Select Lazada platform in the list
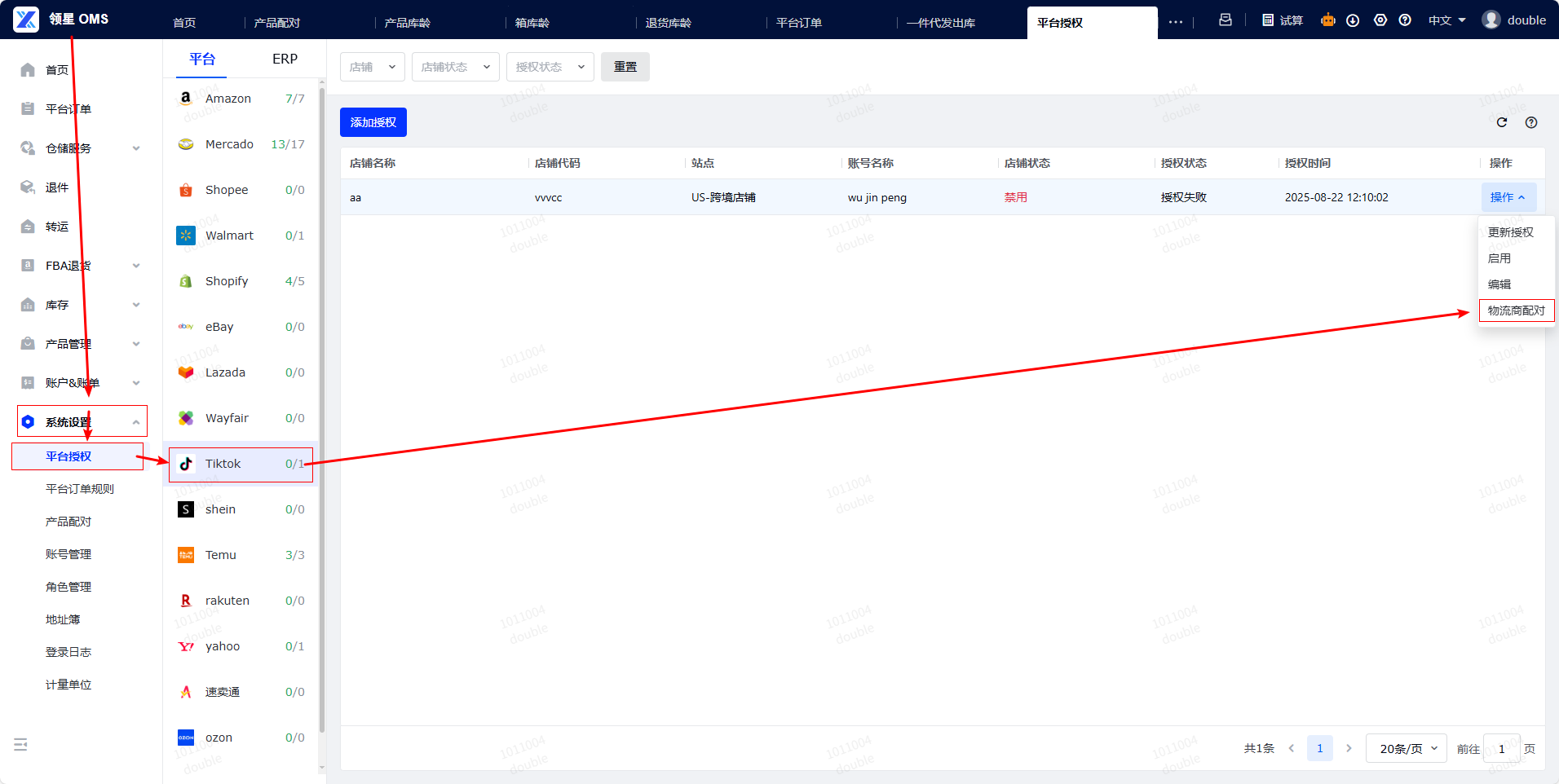The height and width of the screenshot is (784, 1559). [x=241, y=372]
